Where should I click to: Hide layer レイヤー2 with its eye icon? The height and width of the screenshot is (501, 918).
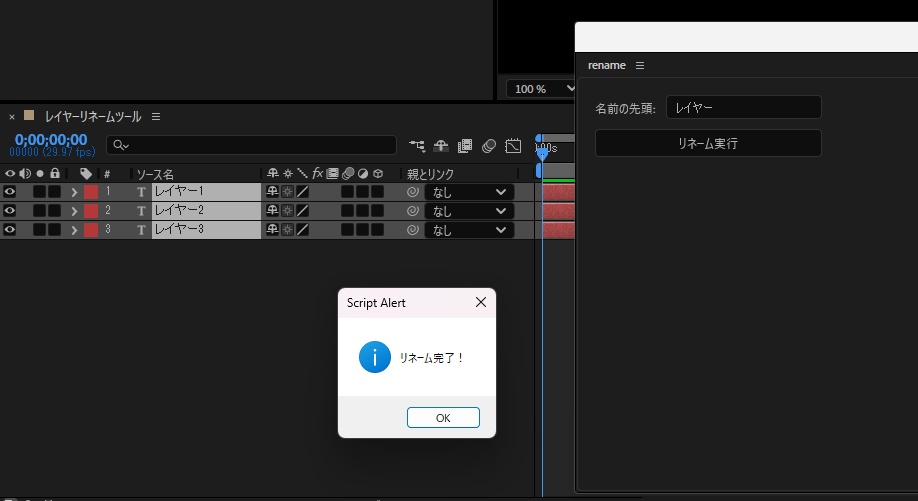tap(10, 210)
